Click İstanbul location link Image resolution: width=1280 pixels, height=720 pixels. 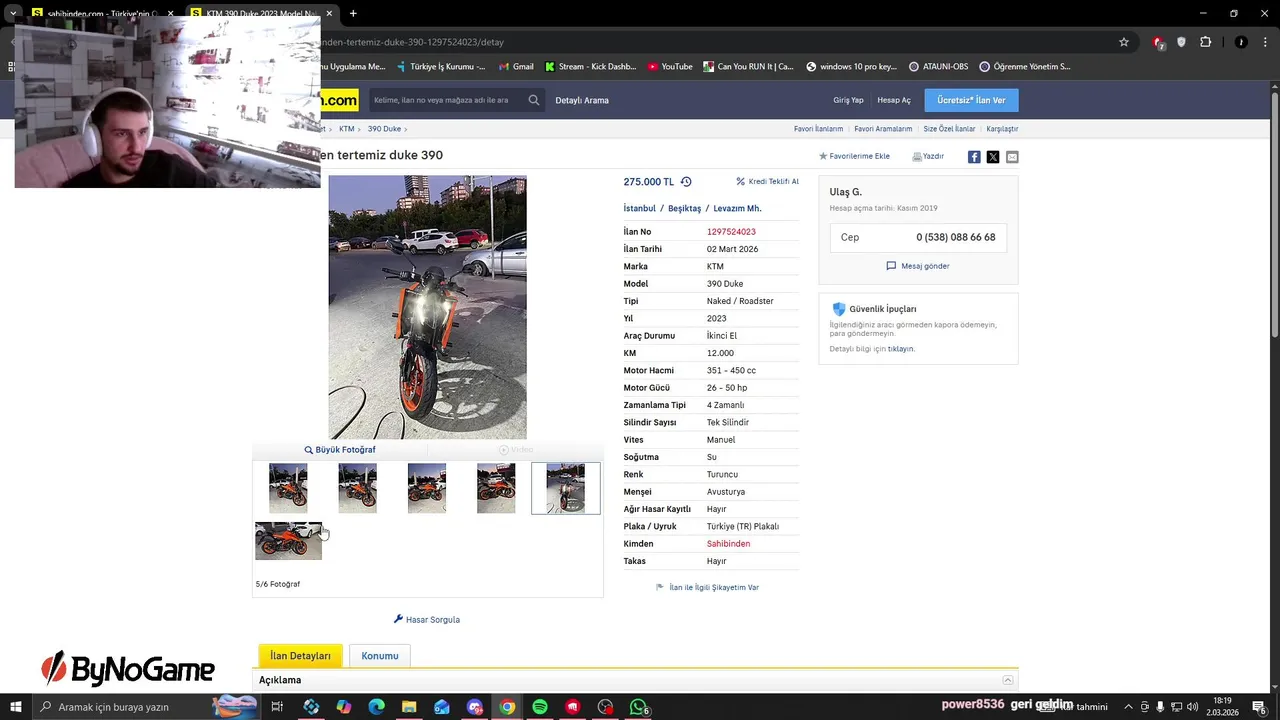(640, 208)
